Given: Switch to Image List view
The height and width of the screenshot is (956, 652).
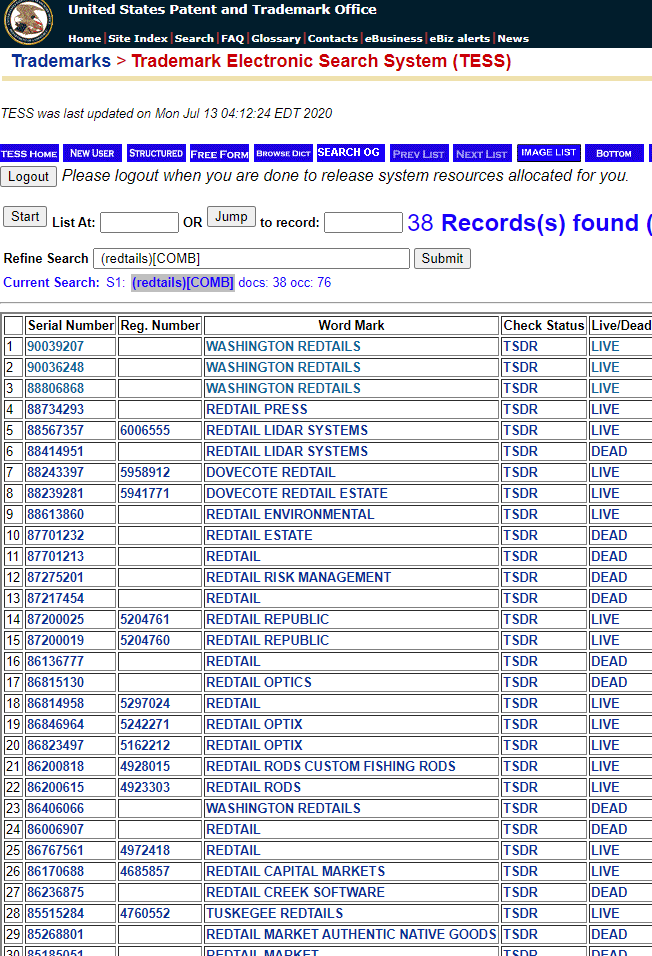Looking at the screenshot, I should click(x=548, y=152).
